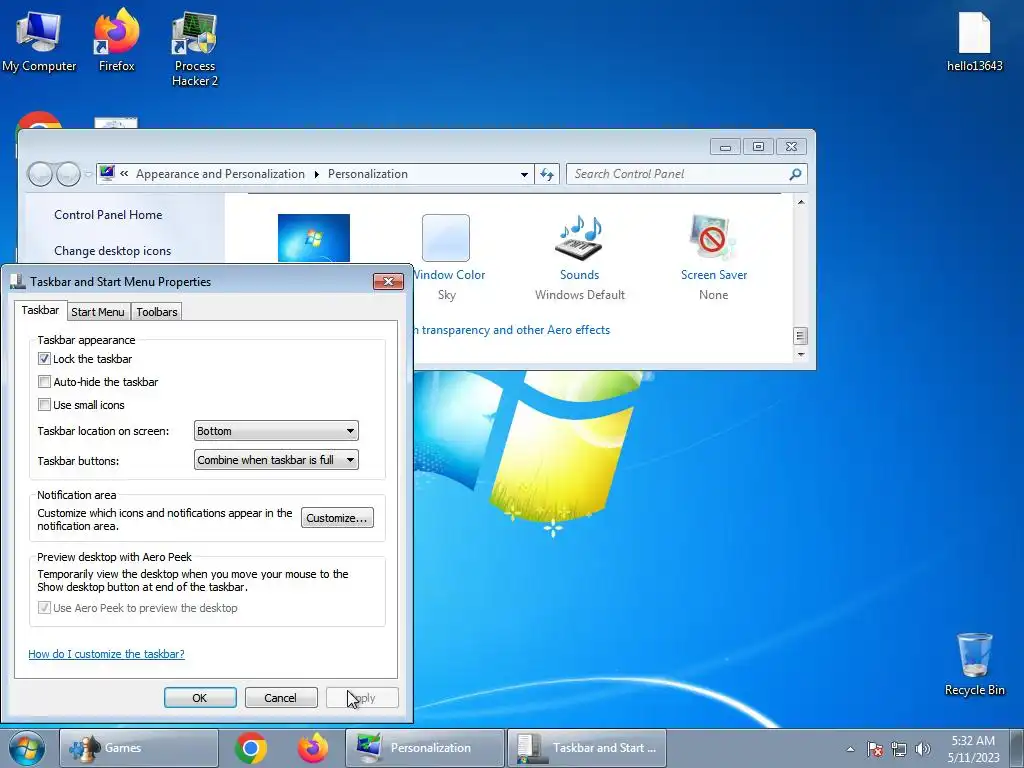Screen dimensions: 1024x768
Task: Expand breadcrumb arrow after Appearance and Personalization
Action: click(317, 174)
